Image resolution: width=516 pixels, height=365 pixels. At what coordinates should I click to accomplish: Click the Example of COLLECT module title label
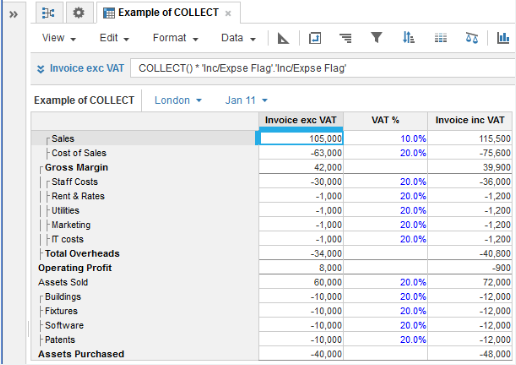(x=84, y=100)
